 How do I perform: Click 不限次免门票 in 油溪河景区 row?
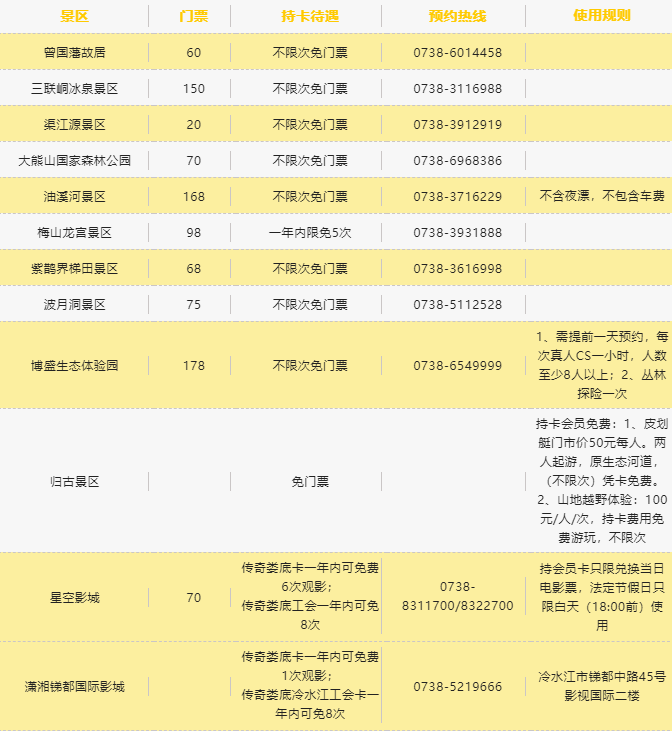point(310,196)
